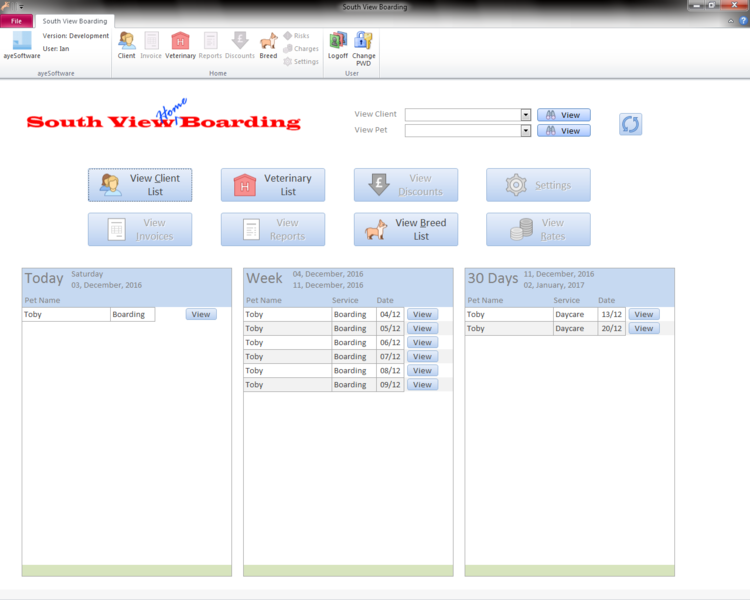This screenshot has height=600, width=750.
Task: Open the Veterinary List button
Action: click(x=273, y=185)
